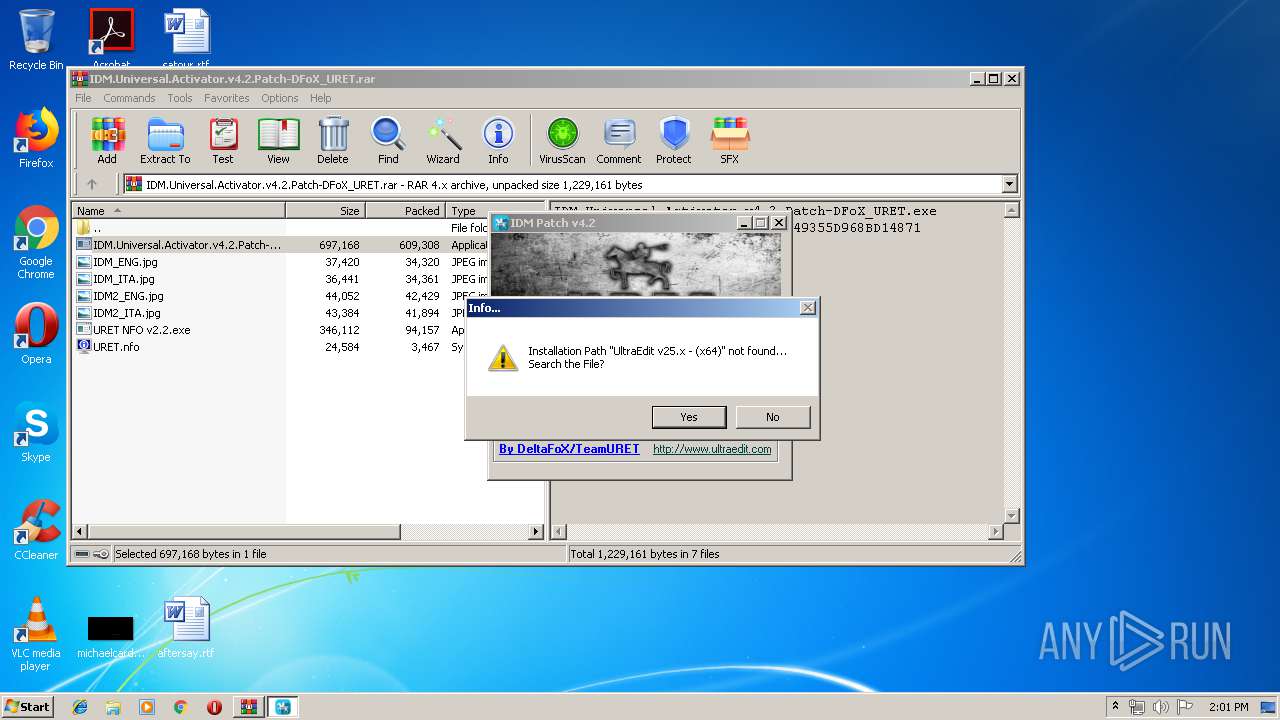Open the Commands menu
The height and width of the screenshot is (720, 1280).
(x=129, y=98)
